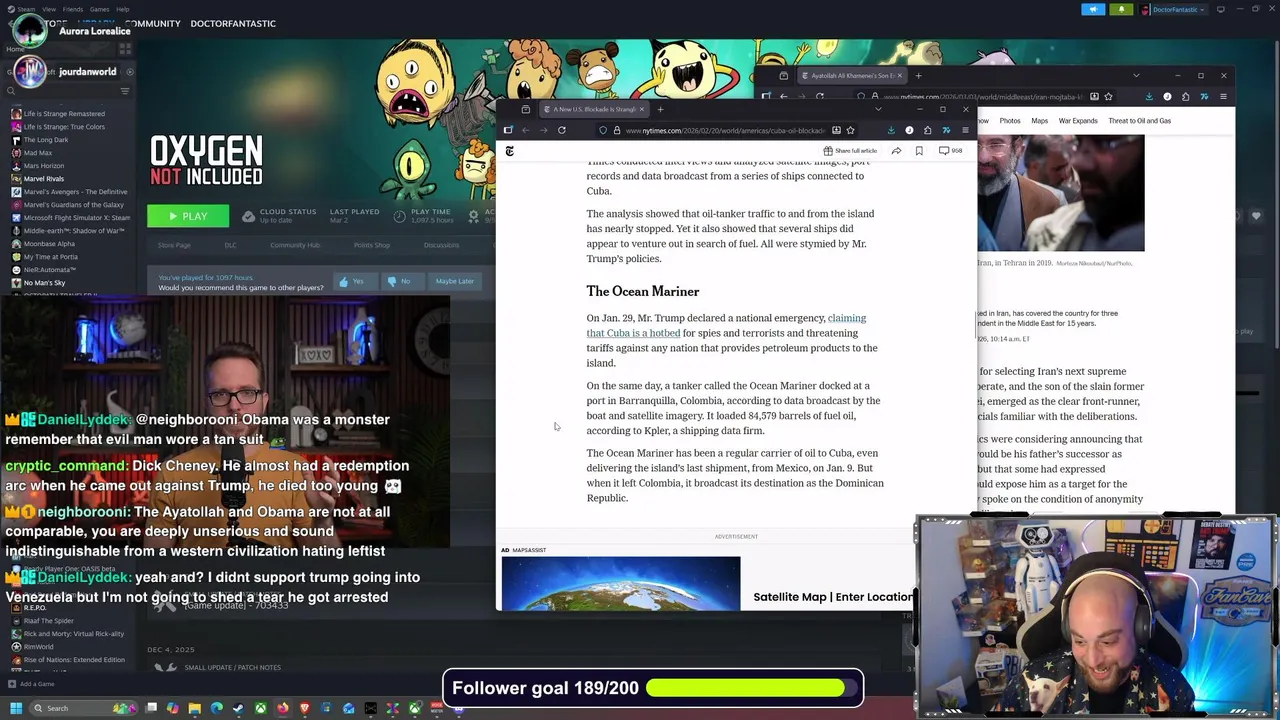Expand tab list dropdown in rear Firefox
Screen dimensions: 1280x720
point(1136,76)
